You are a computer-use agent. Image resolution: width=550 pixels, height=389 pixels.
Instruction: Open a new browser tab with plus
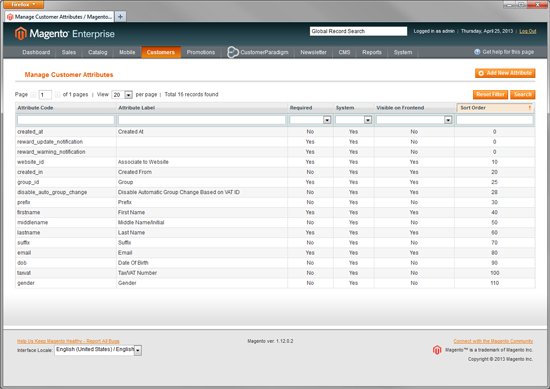(x=120, y=16)
